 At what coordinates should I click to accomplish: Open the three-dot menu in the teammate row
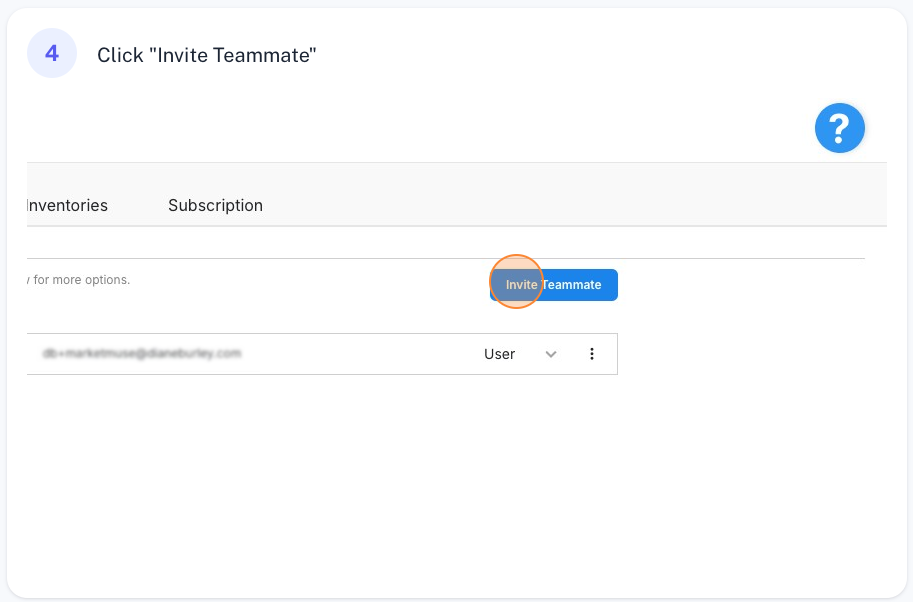pyautogui.click(x=592, y=354)
